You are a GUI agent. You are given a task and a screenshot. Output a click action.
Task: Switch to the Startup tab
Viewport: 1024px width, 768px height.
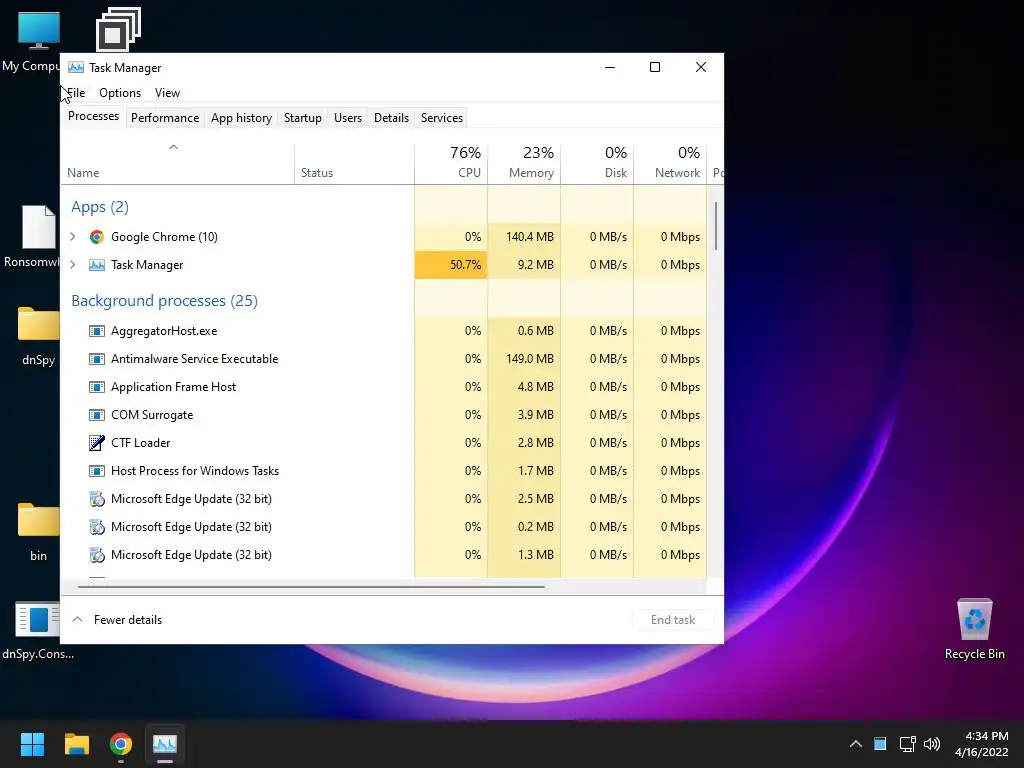(302, 118)
